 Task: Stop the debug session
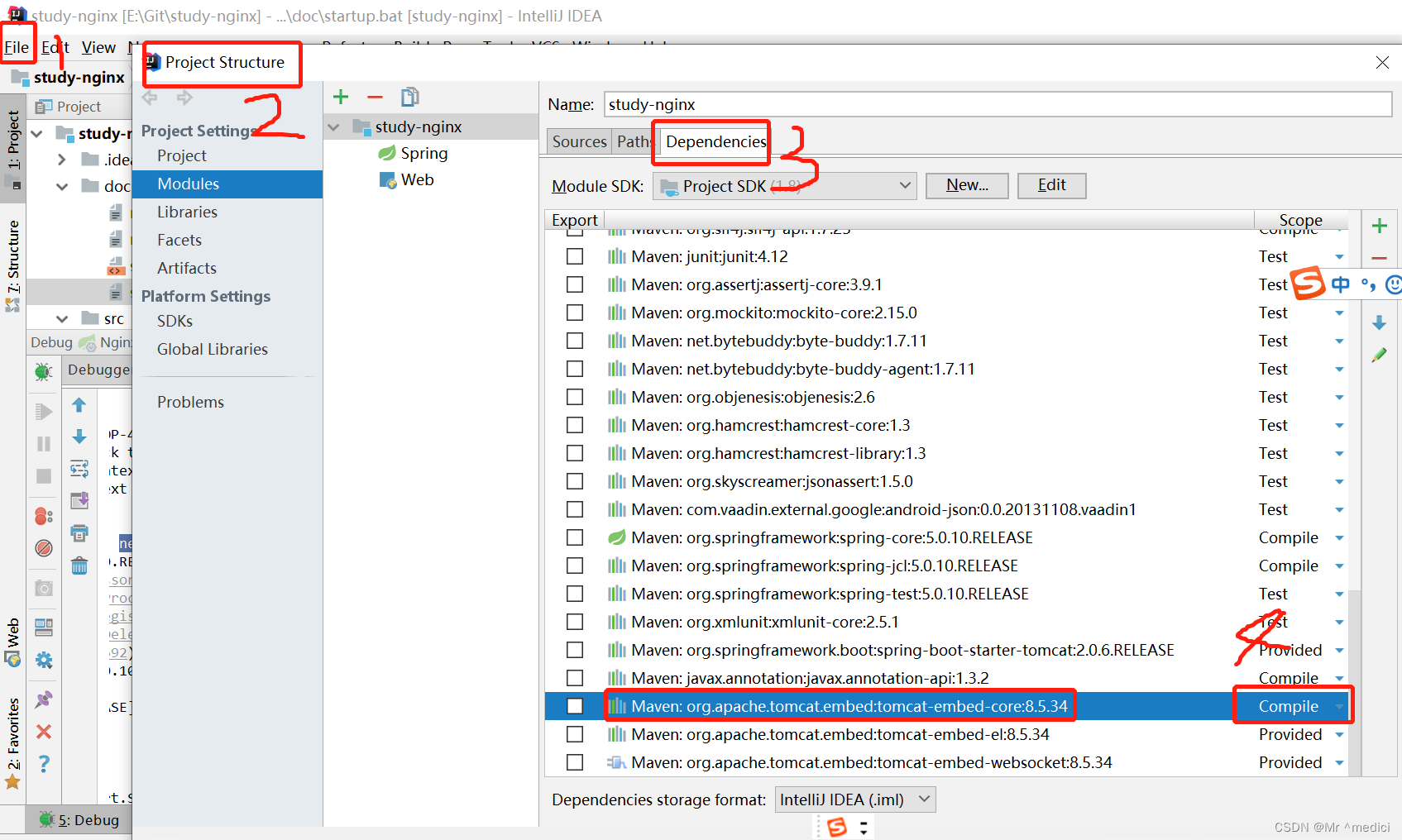44,475
